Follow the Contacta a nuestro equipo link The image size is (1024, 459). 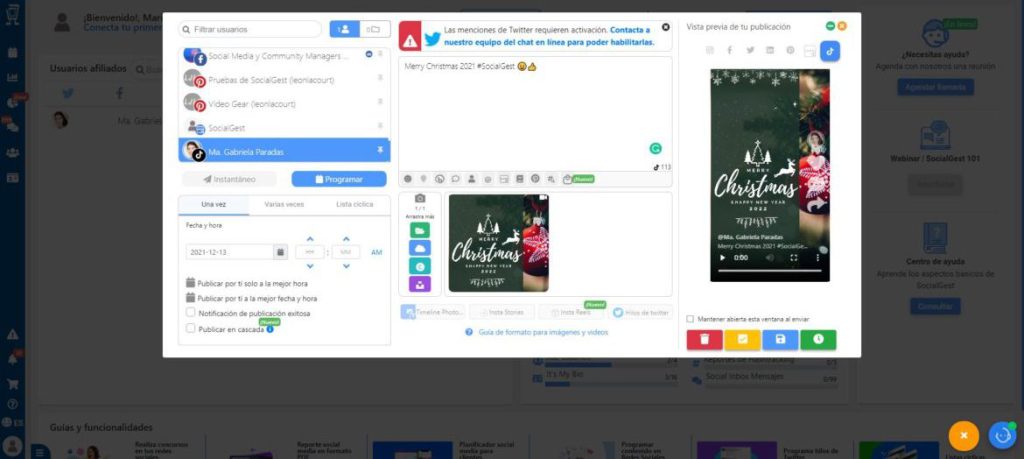(x=549, y=36)
